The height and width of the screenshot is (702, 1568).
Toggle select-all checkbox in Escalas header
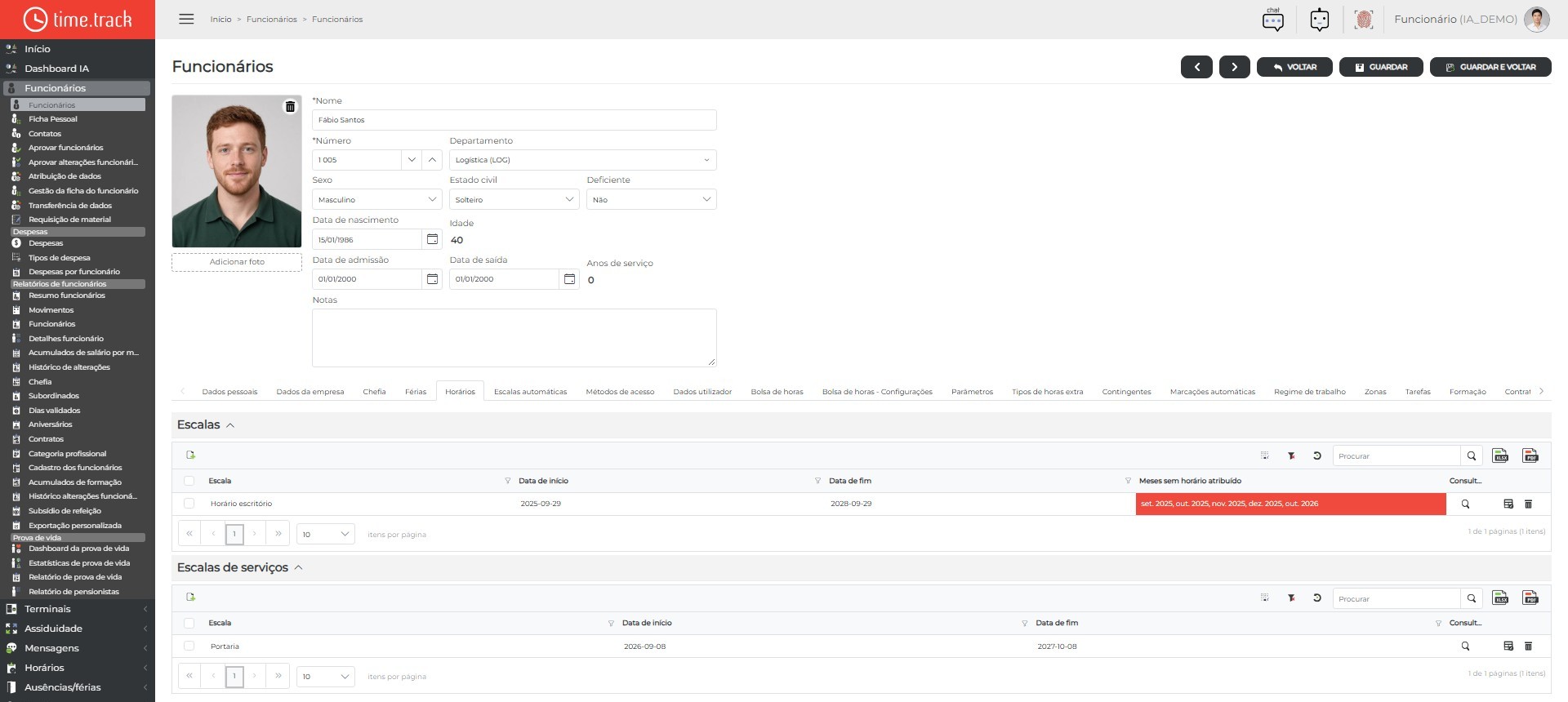(189, 481)
